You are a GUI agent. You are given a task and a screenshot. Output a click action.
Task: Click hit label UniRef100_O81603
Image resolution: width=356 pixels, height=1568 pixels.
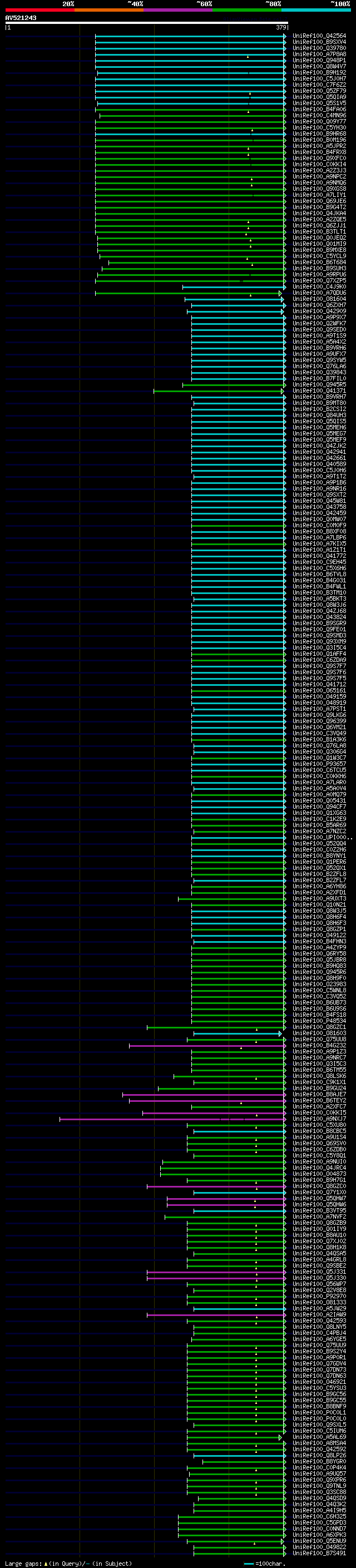pyautogui.click(x=319, y=1033)
